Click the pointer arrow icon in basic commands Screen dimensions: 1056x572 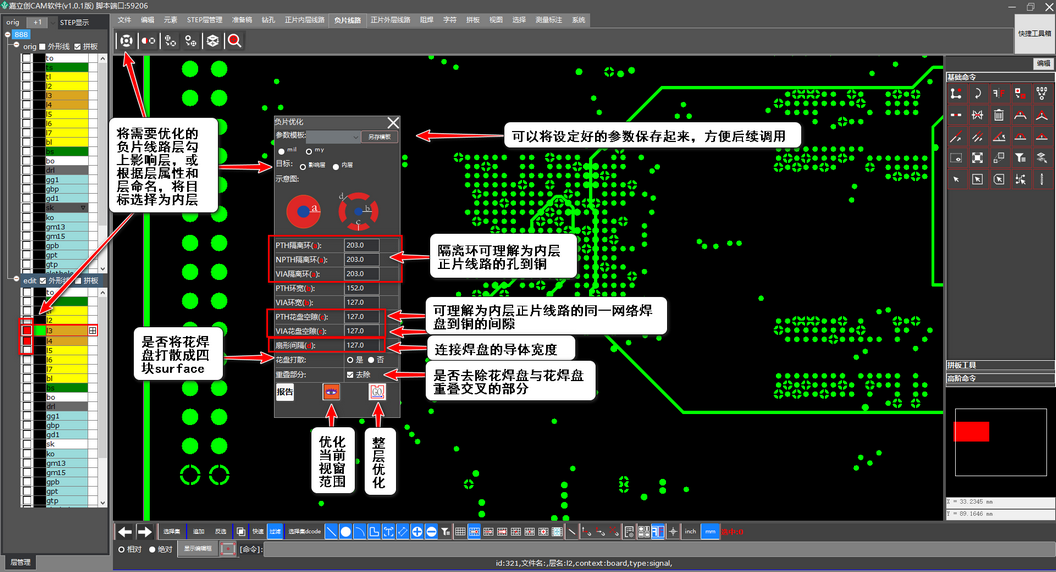point(956,179)
